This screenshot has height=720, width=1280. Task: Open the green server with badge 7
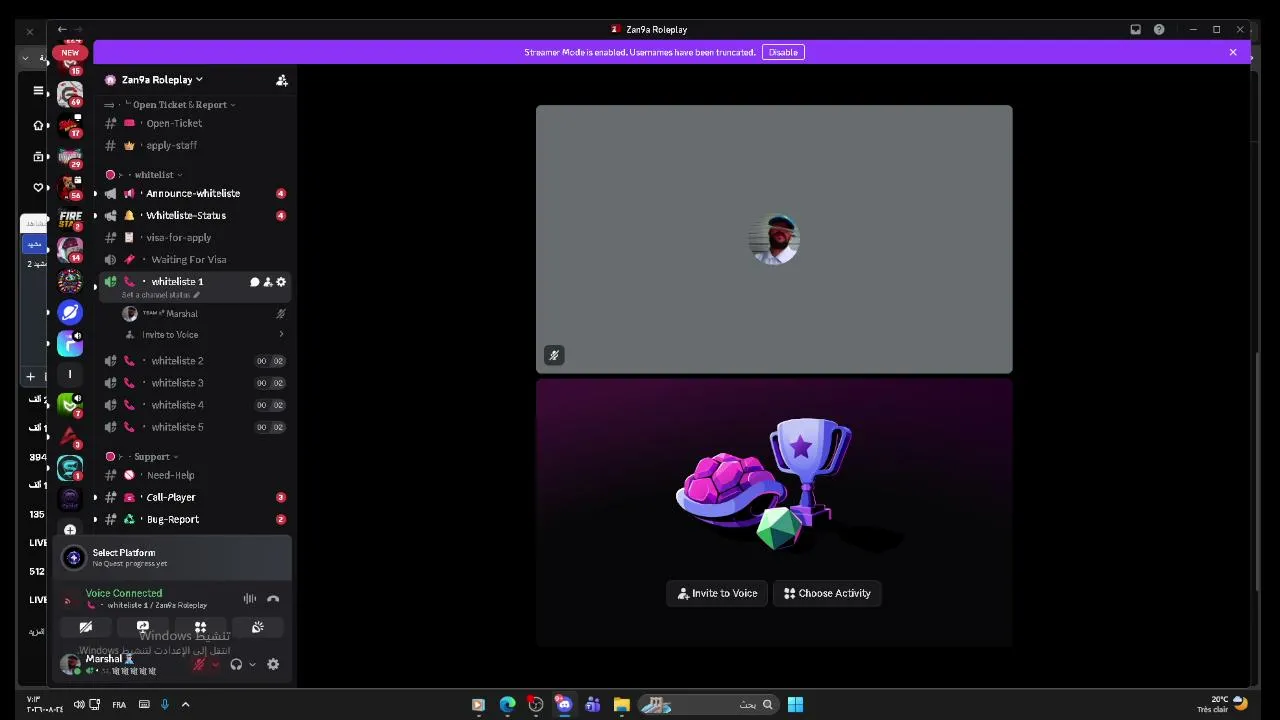[x=70, y=404]
